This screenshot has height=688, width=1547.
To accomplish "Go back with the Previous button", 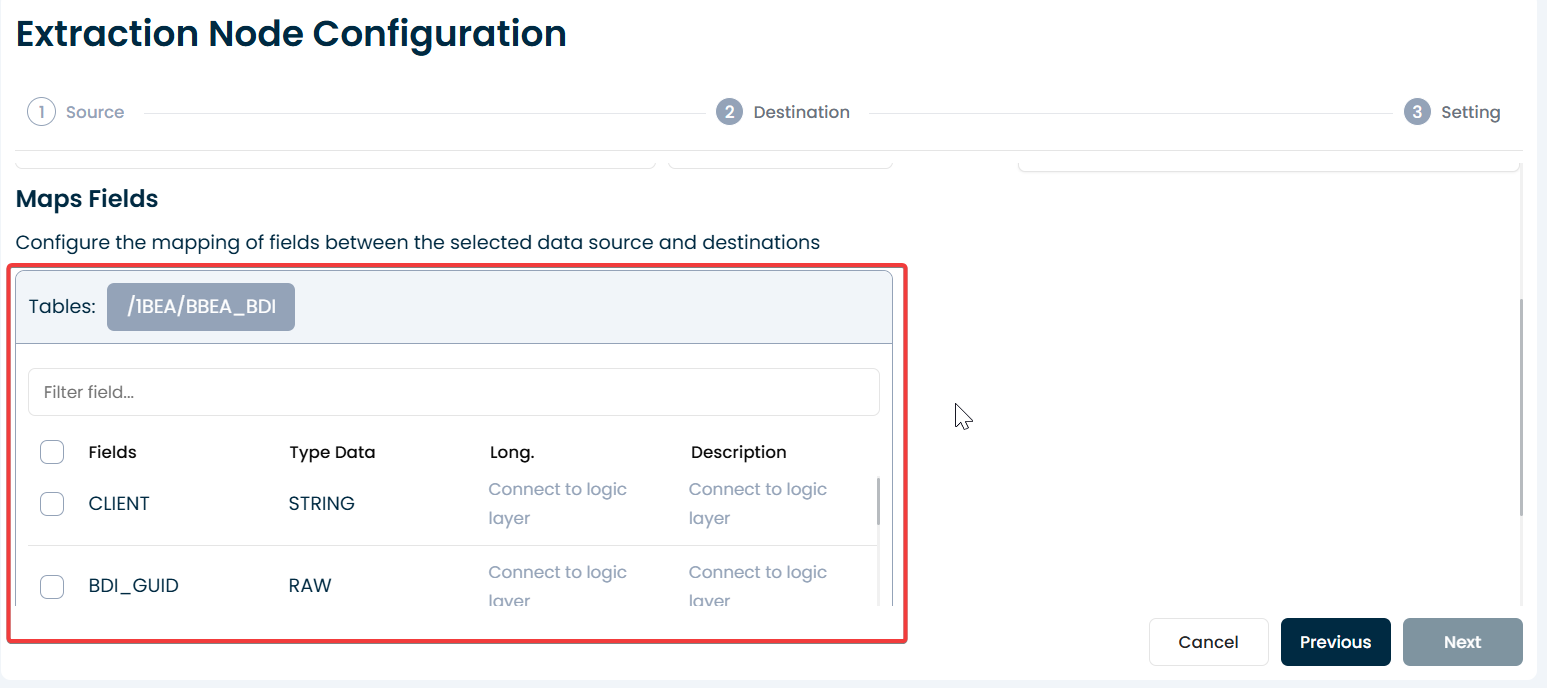I will 1335,642.
